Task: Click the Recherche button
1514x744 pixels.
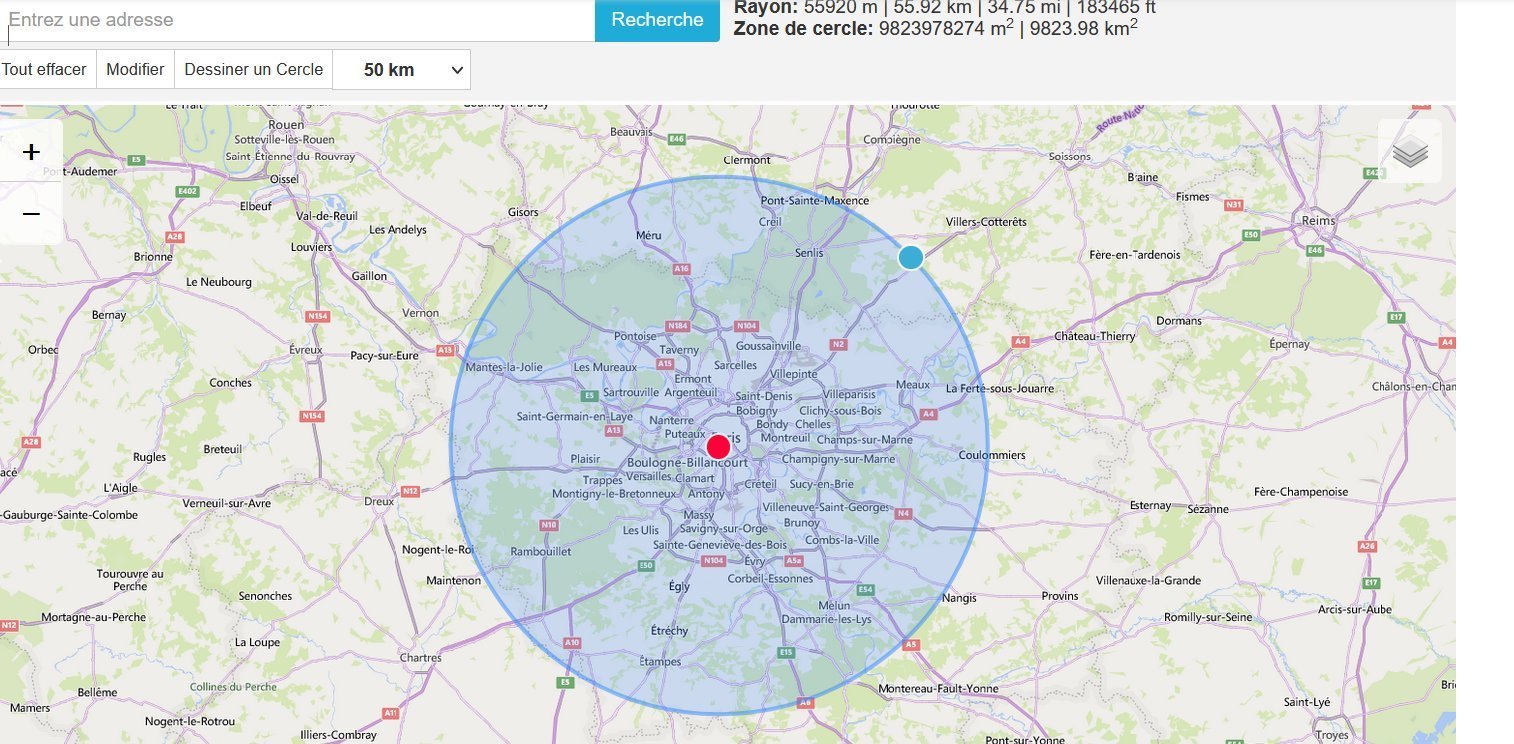Action: tap(657, 20)
